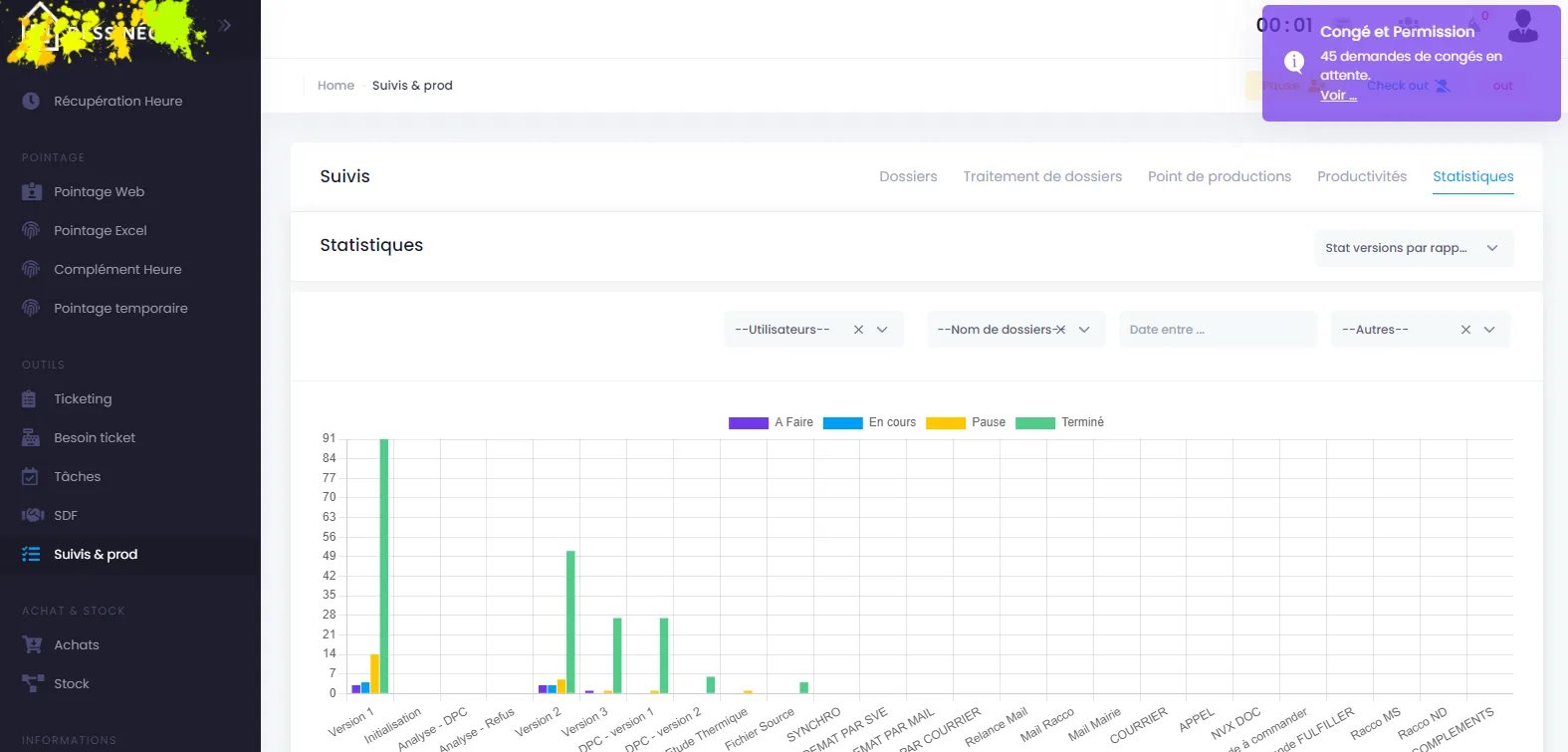This screenshot has width=1568, height=752.
Task: Click the Suivis & prod list icon in sidebar
Action: tap(31, 554)
